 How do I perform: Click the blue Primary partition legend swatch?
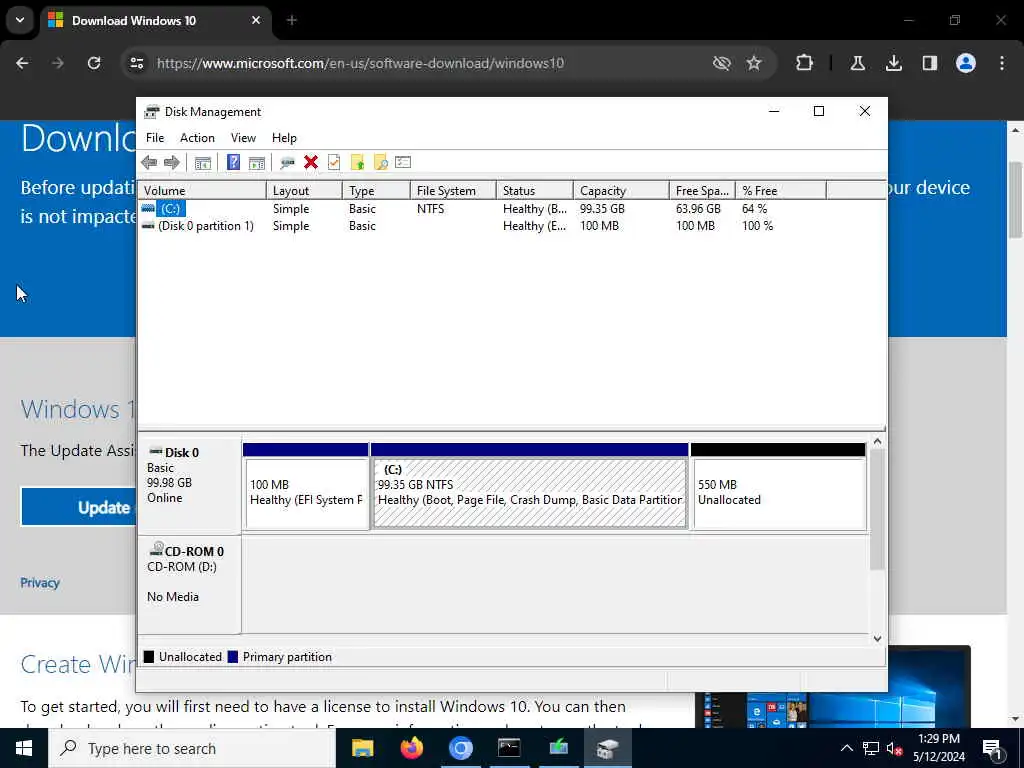[232, 657]
